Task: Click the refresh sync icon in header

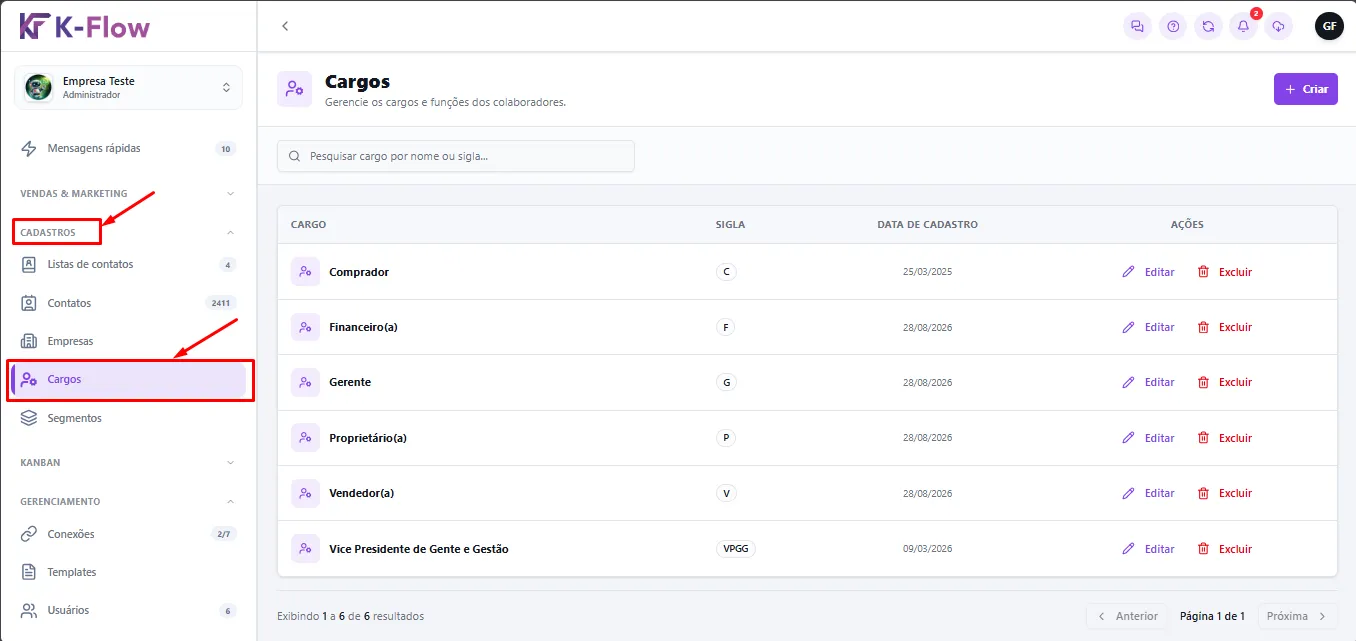Action: click(1208, 26)
